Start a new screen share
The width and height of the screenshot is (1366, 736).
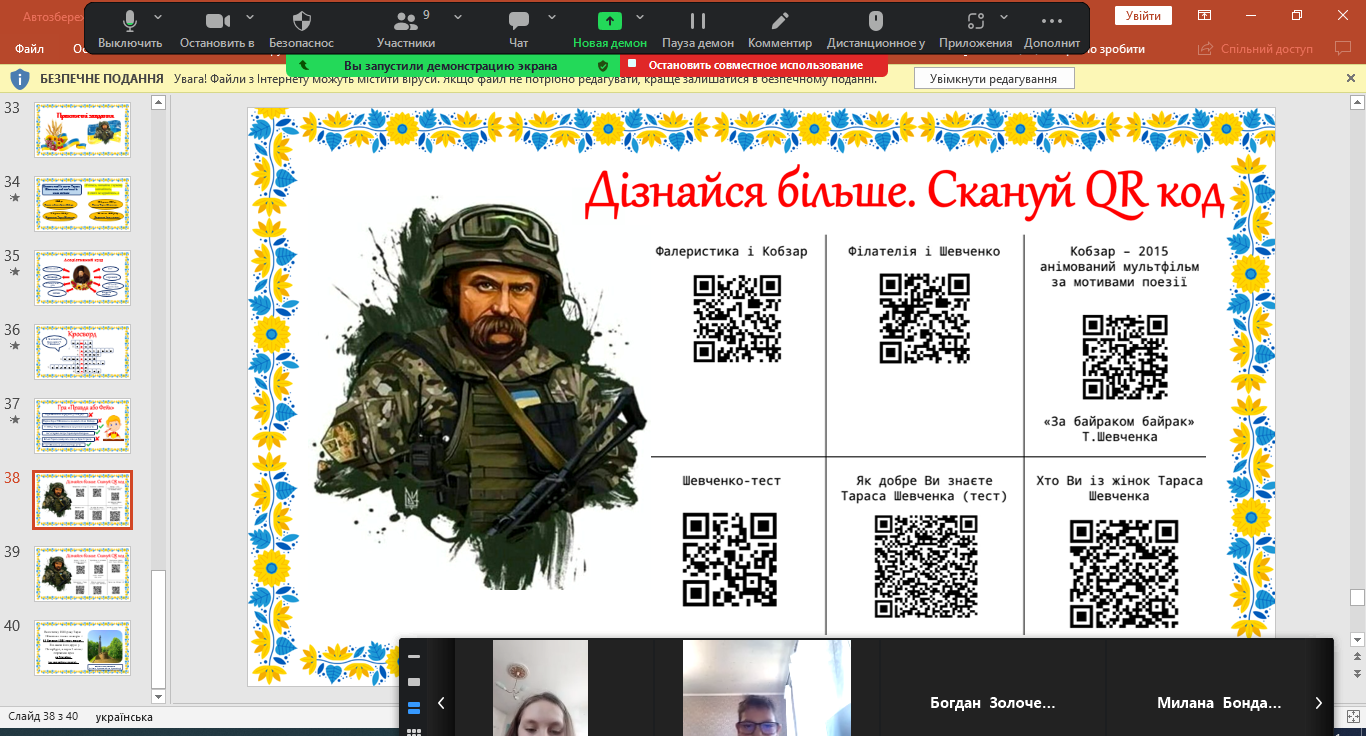(x=609, y=28)
